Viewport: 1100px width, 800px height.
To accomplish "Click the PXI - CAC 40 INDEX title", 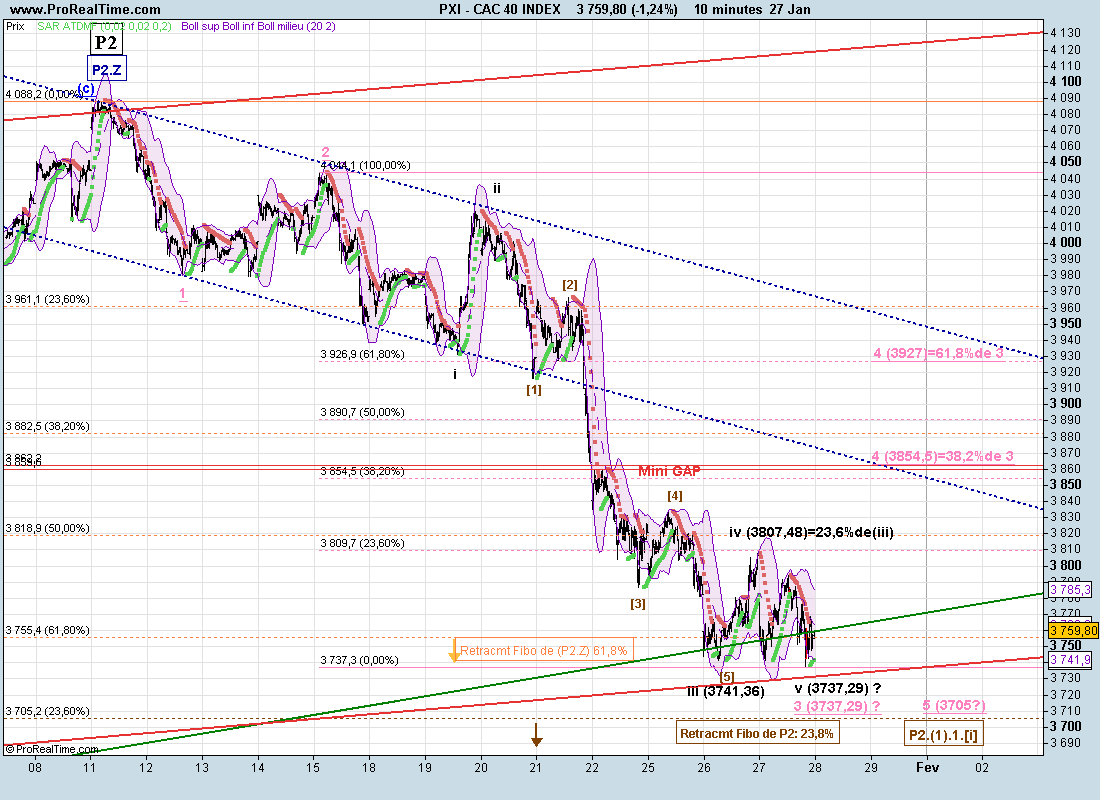I will coord(500,9).
